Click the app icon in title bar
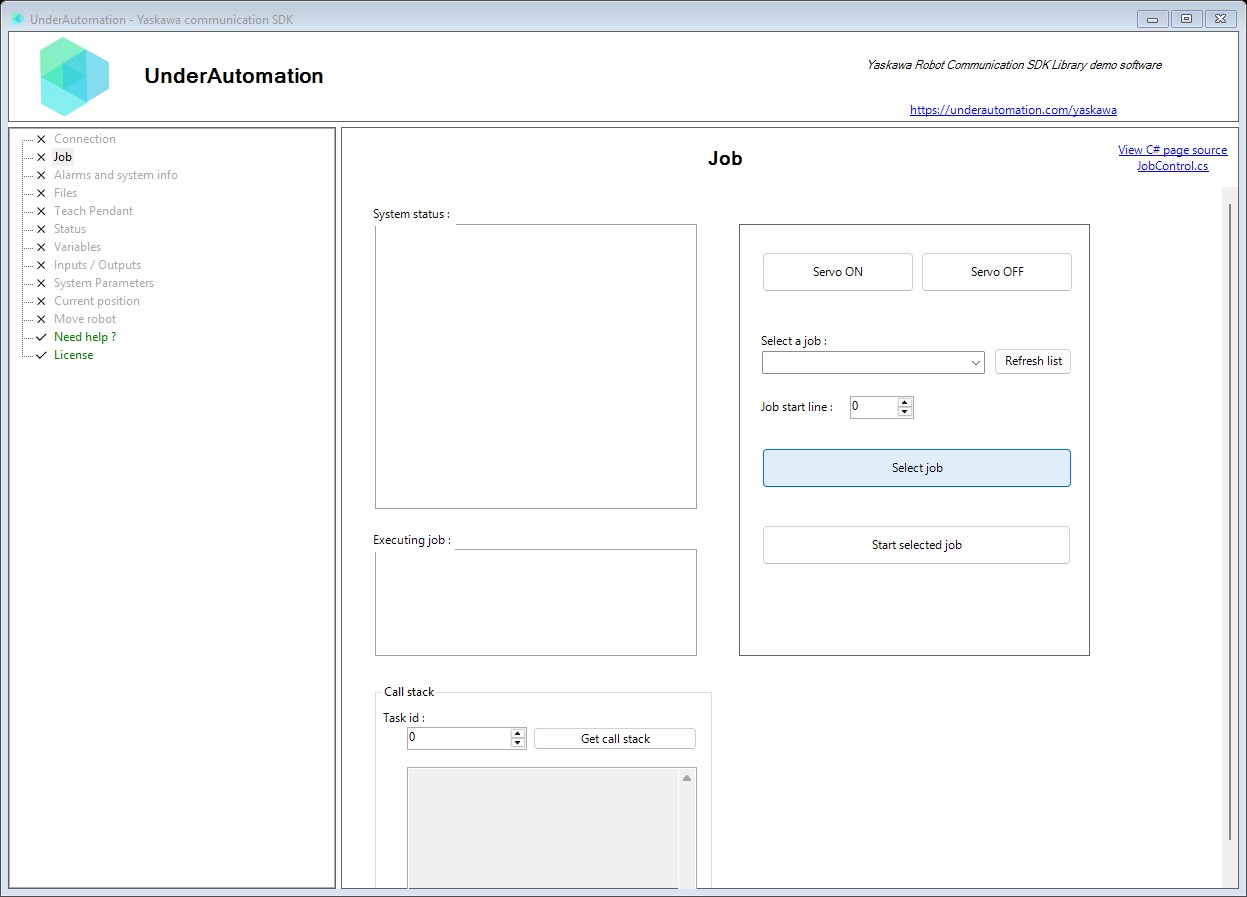Image resolution: width=1247 pixels, height=897 pixels. [18, 19]
